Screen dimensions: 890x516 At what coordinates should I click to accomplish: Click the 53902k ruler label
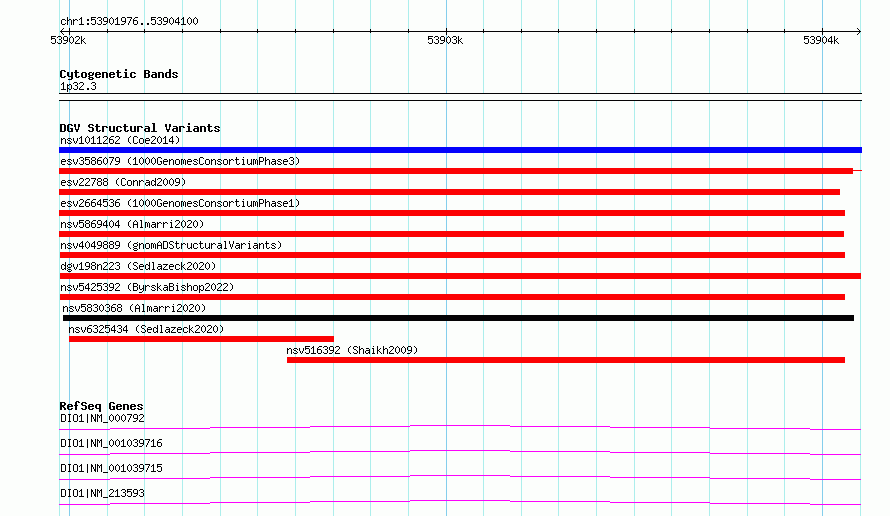tap(68, 40)
